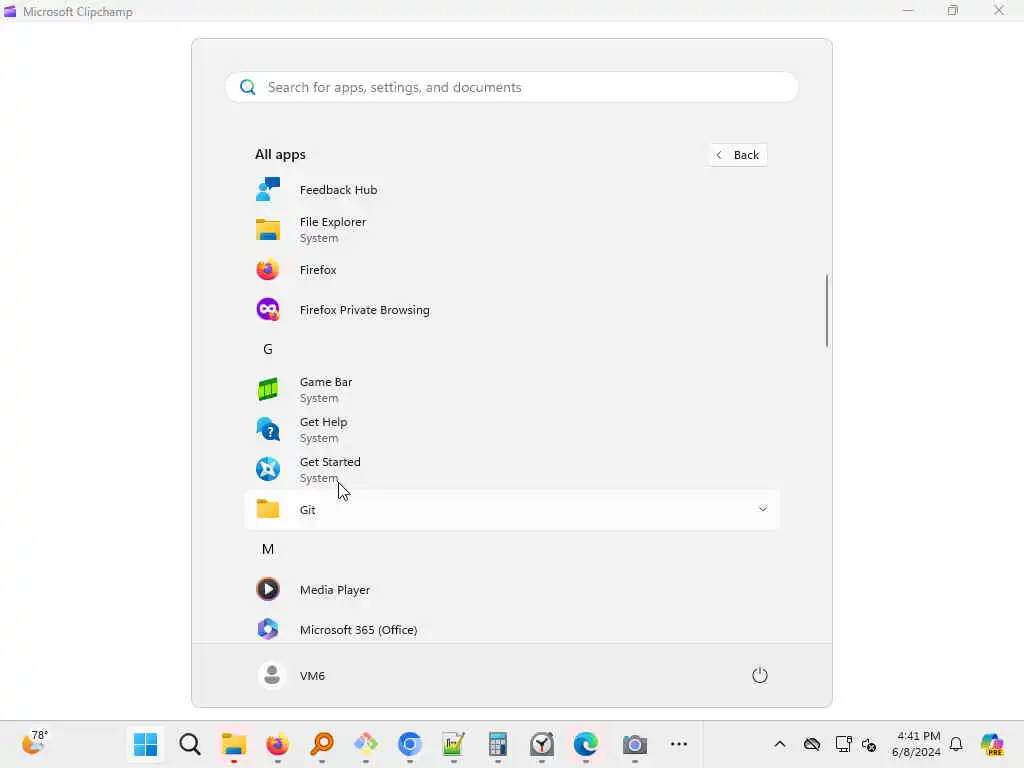Open the clock and date flyout
This screenshot has height=768, width=1024.
tap(916, 744)
